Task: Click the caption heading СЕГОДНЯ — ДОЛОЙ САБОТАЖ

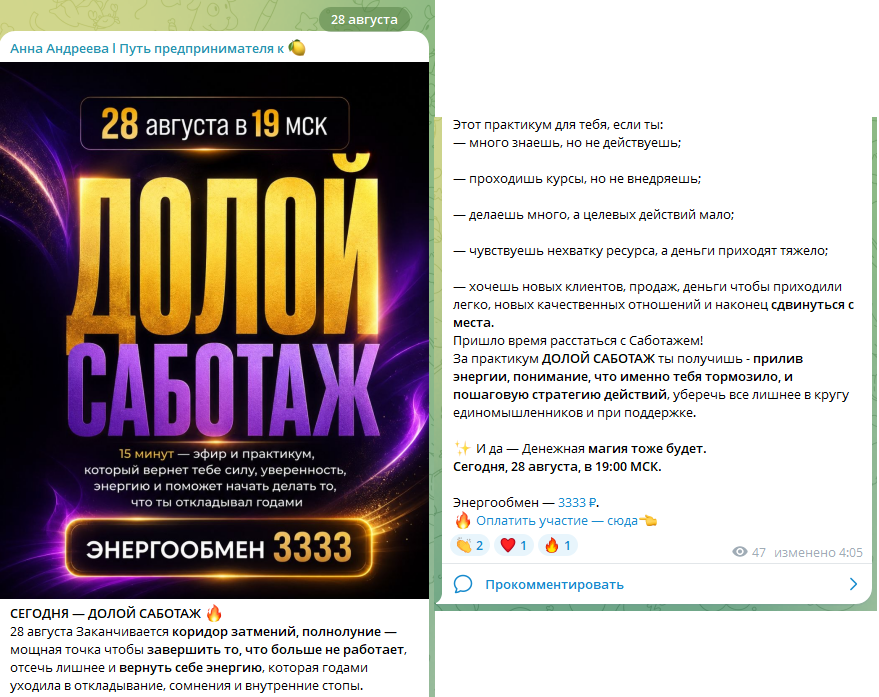Action: coord(105,613)
